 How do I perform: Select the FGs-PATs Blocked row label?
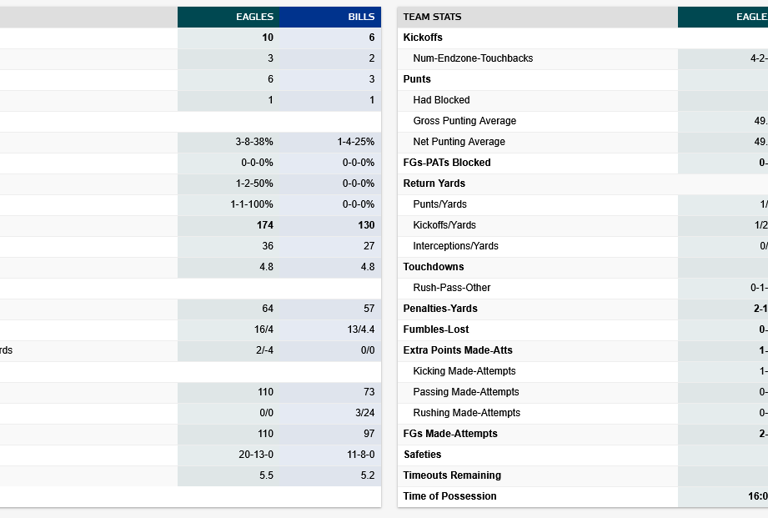pos(446,163)
